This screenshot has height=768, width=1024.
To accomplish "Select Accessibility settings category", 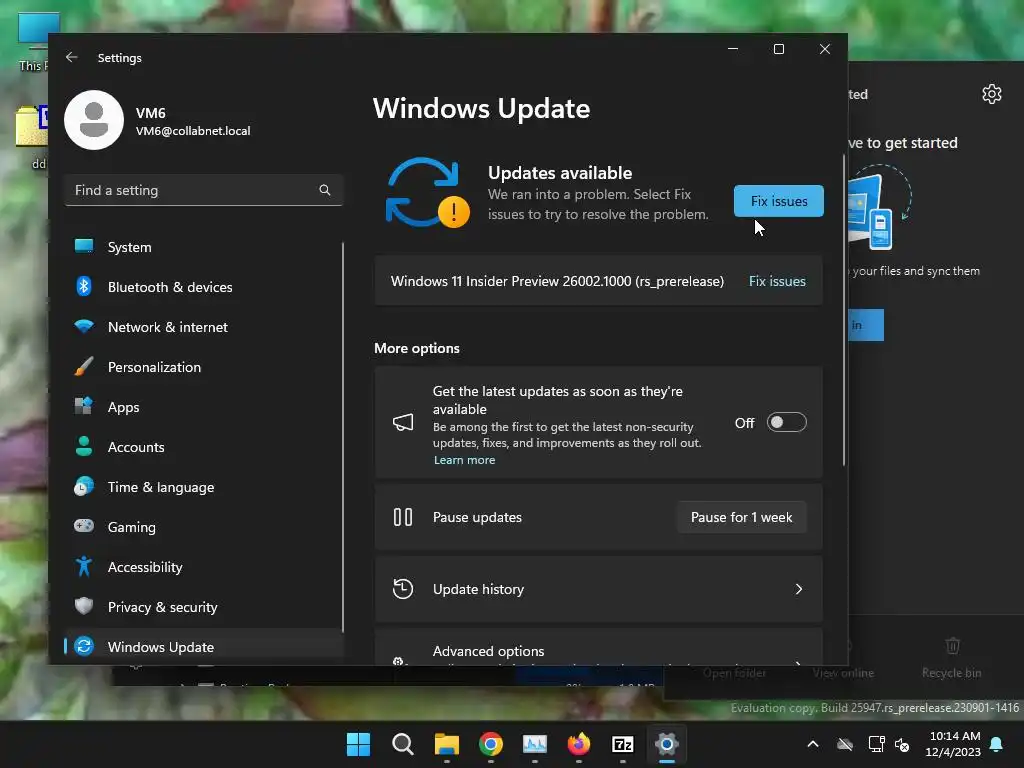I will 204,566.
